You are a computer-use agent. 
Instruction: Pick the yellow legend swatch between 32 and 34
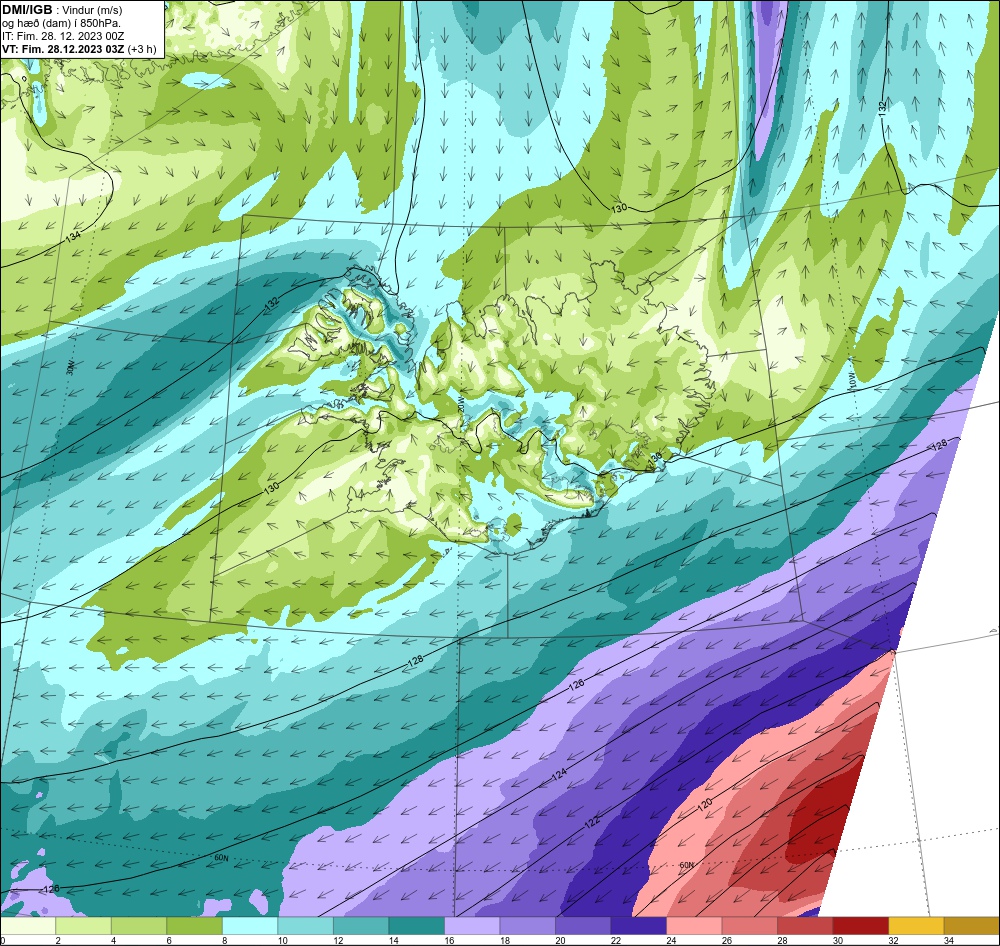tap(916, 926)
